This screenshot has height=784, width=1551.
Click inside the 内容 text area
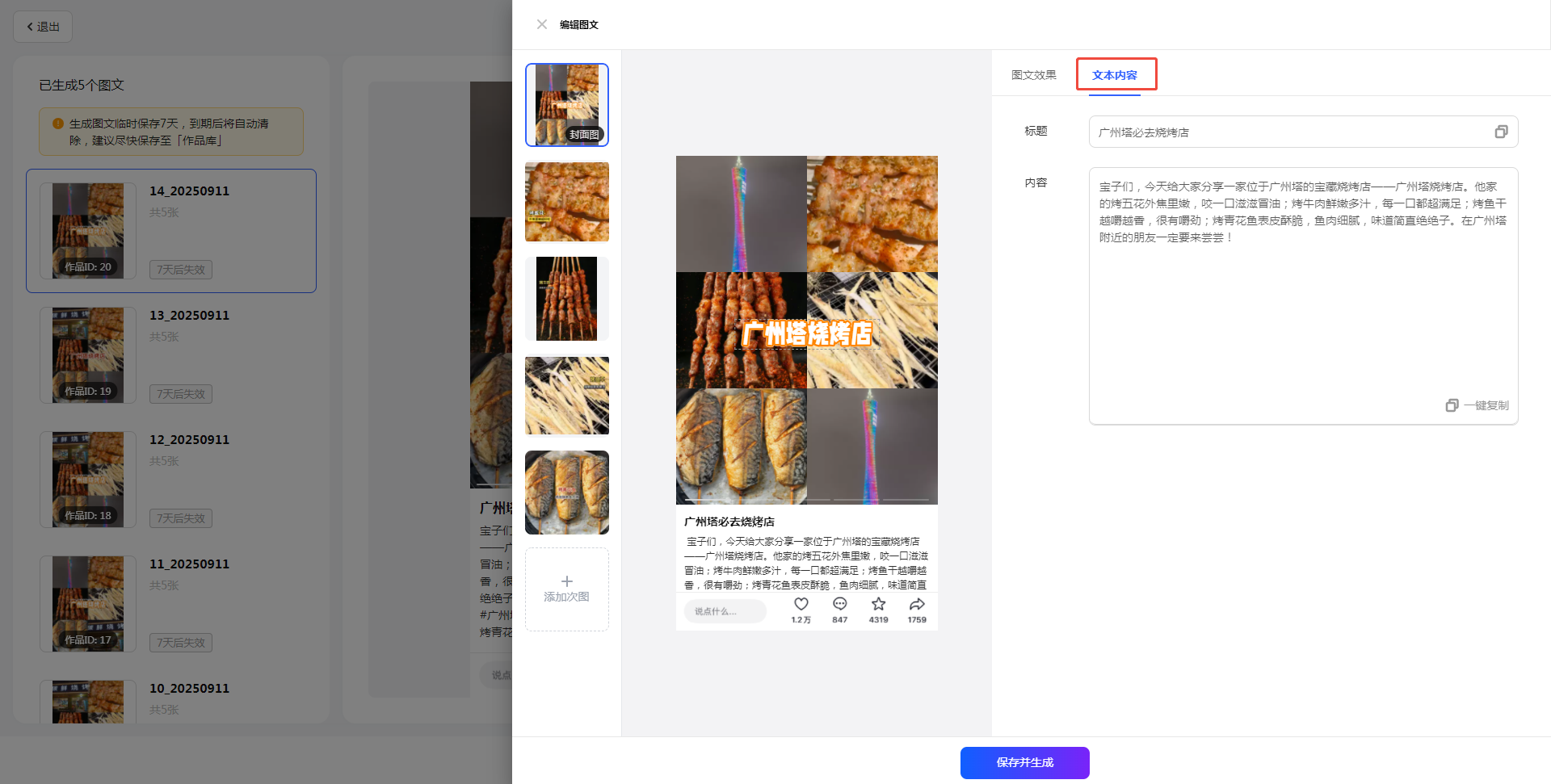tap(1303, 296)
